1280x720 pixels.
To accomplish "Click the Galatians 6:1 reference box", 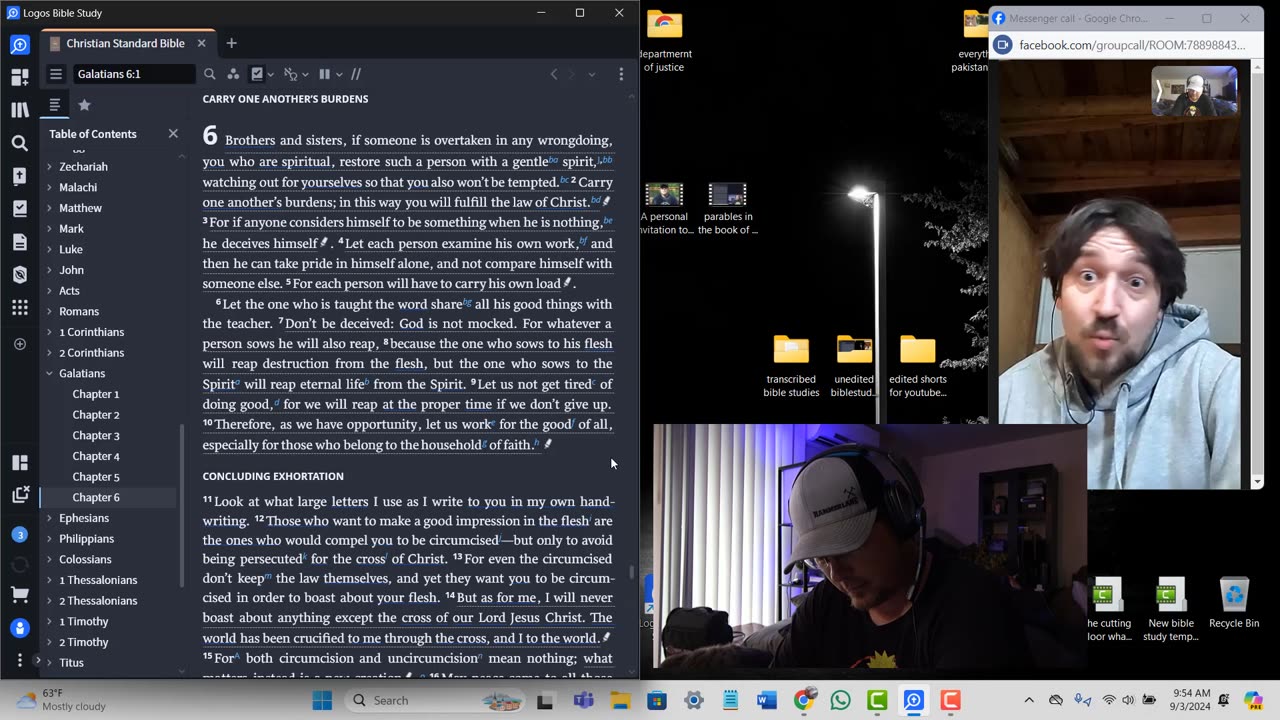I will pyautogui.click(x=133, y=74).
